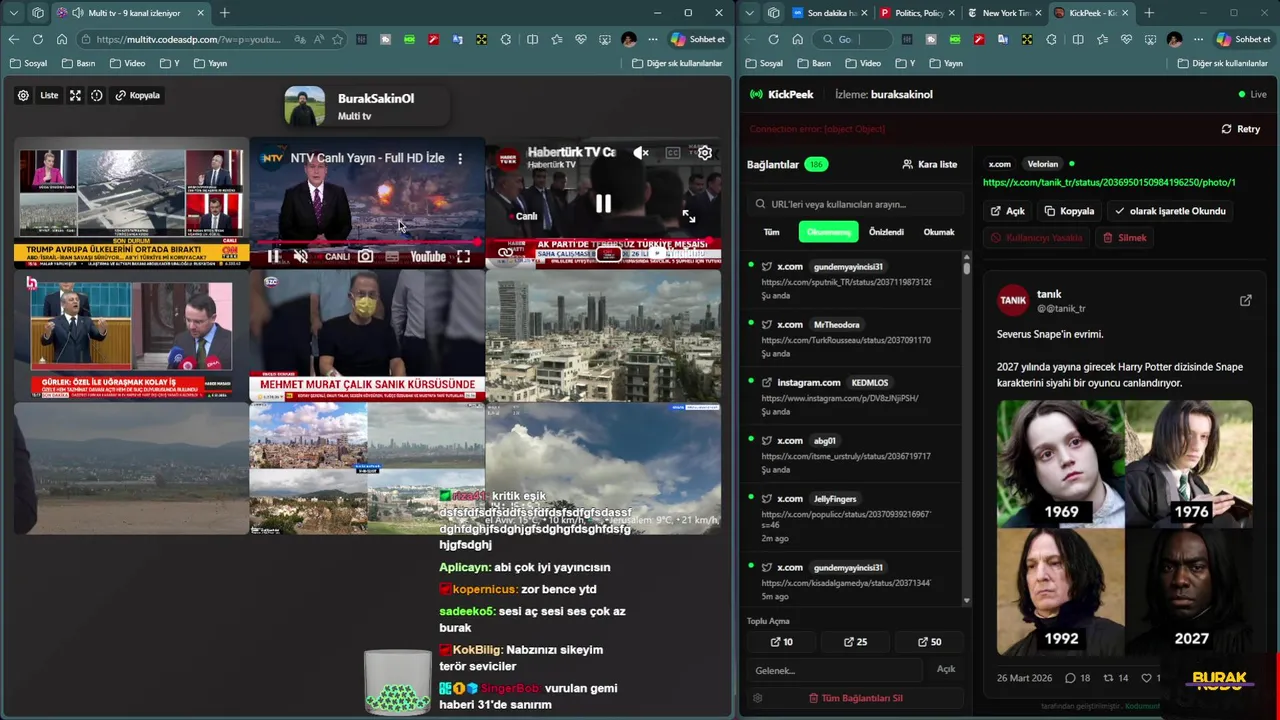Open right browser tab list dropdown
The image size is (1280, 720).
pyautogui.click(x=750, y=13)
